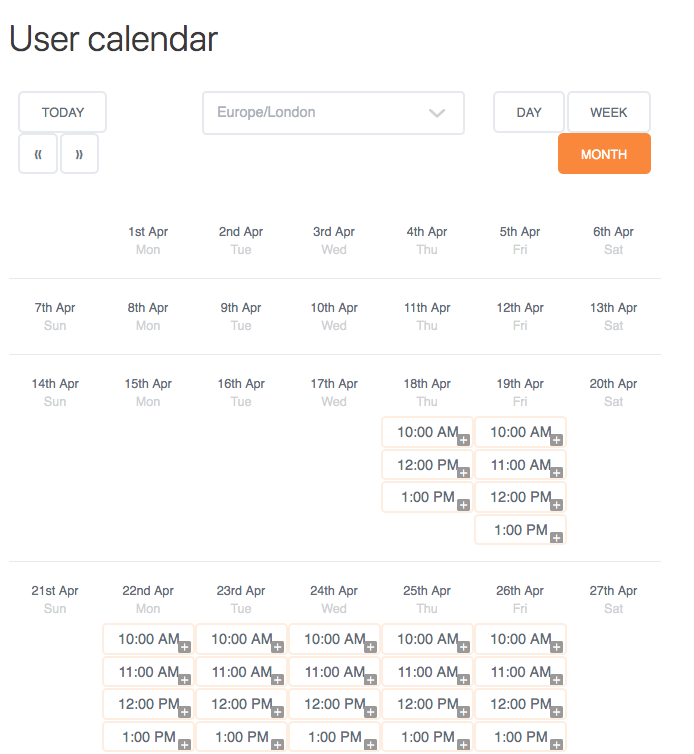Click plus icon on 19th Apr 11:00 AM slot
The image size is (694, 754).
557,472
